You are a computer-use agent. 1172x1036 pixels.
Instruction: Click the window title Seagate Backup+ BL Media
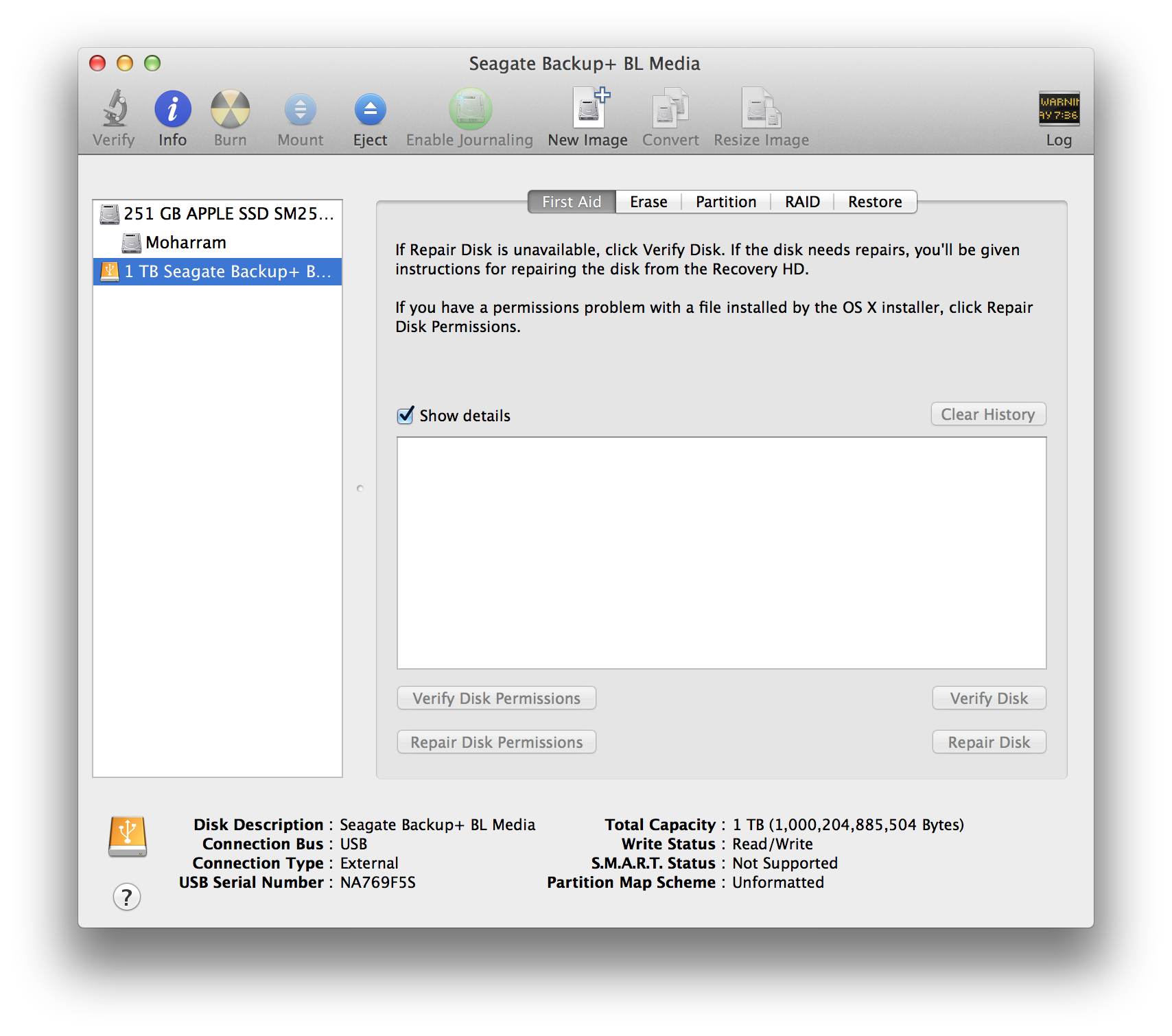tap(585, 64)
